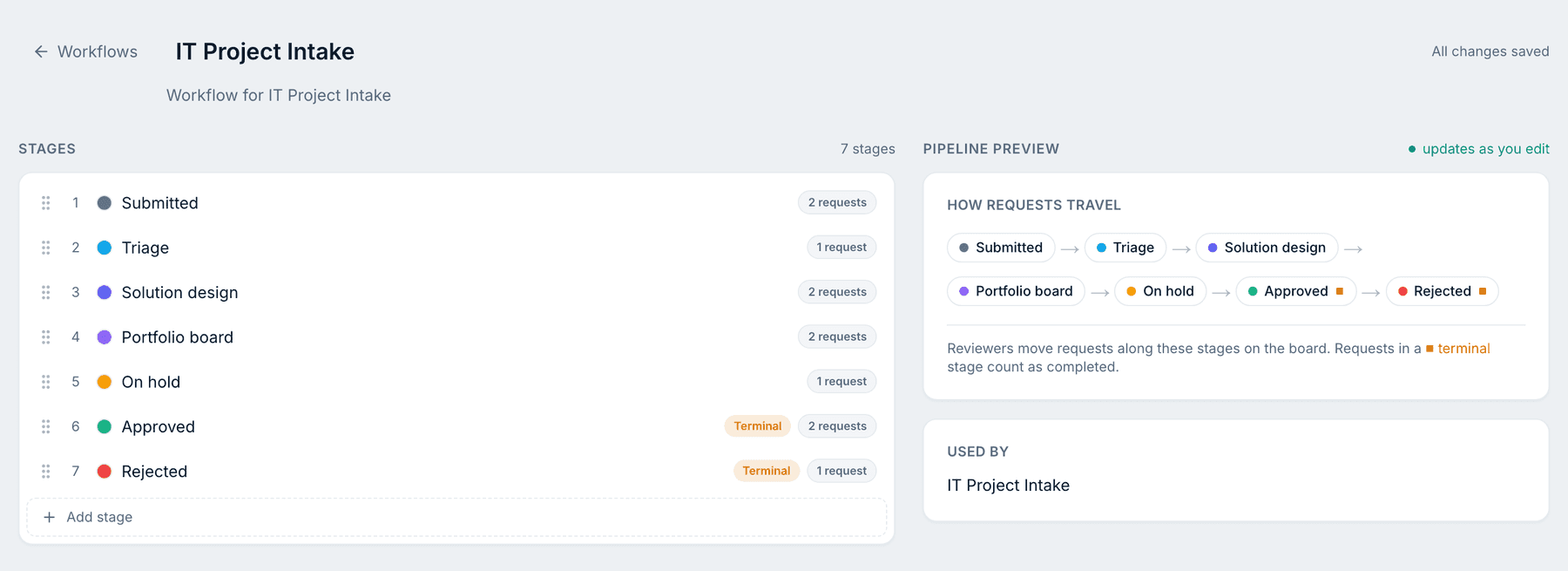Click the 2 requests badge on Submitted row

[x=837, y=202]
